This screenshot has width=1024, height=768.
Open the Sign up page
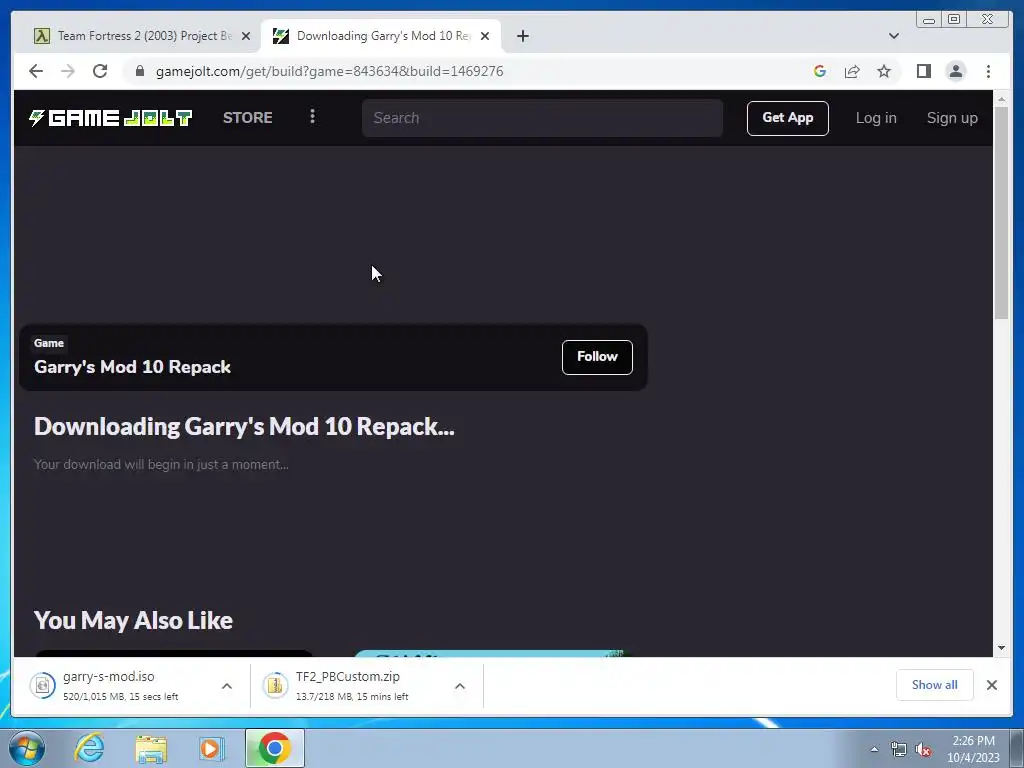(952, 118)
